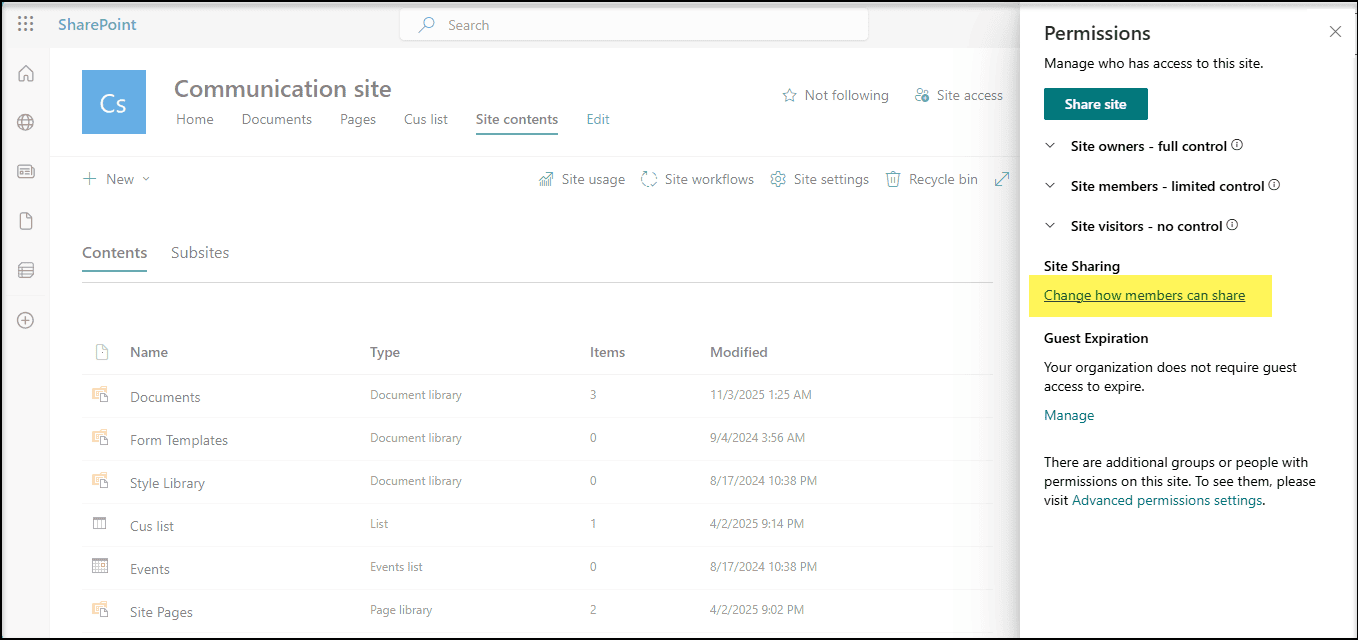Click the plus icon at sidebar bottom
Image resolution: width=1358 pixels, height=640 pixels.
(x=25, y=320)
